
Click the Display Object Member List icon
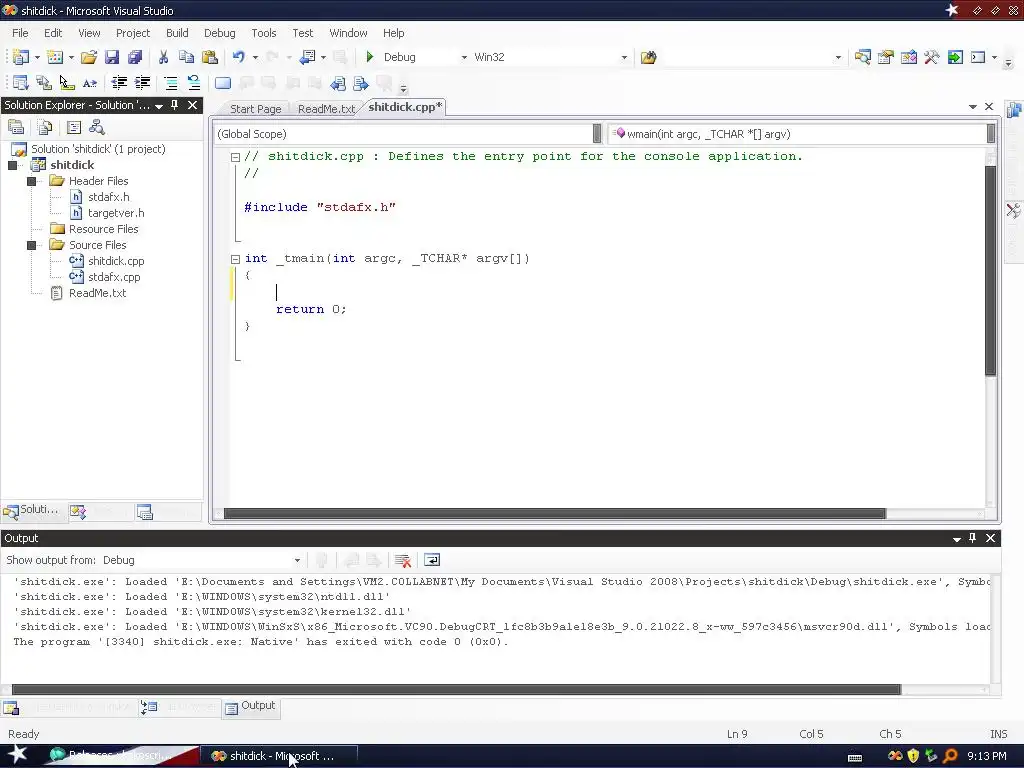pyautogui.click(x=20, y=83)
